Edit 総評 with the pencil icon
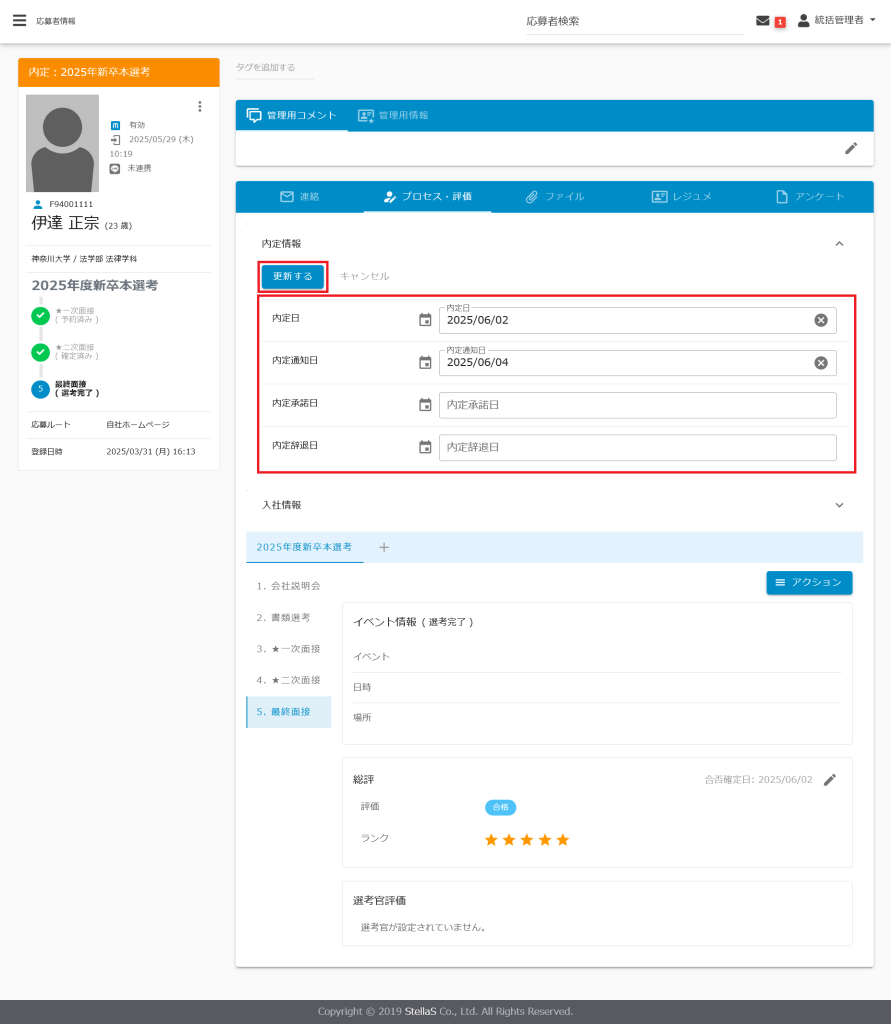891x1024 pixels. (829, 780)
